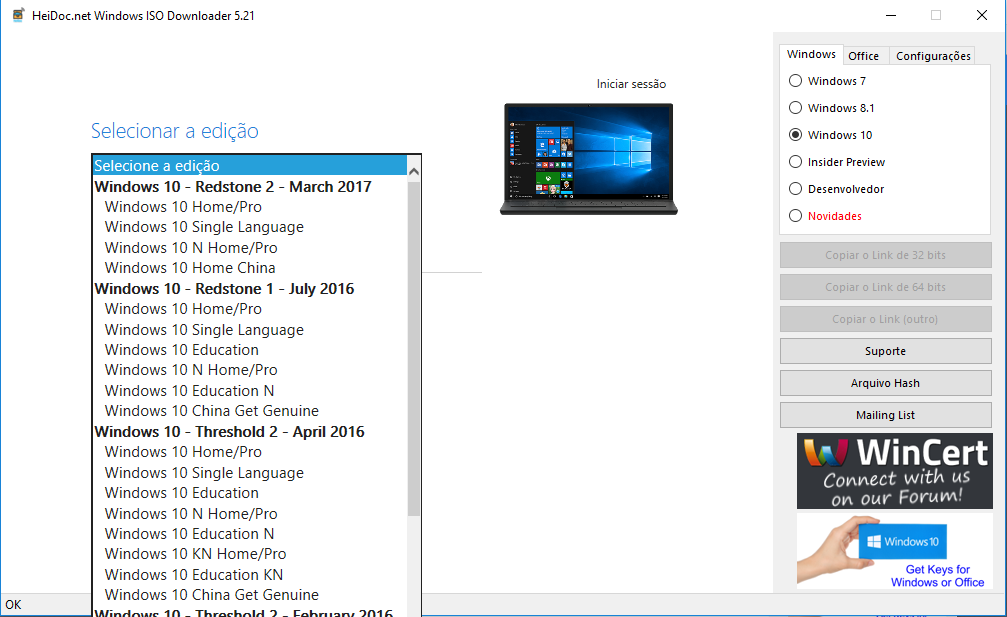Choose Windows 10 Home/Pro under Redstone 2

[250, 207]
